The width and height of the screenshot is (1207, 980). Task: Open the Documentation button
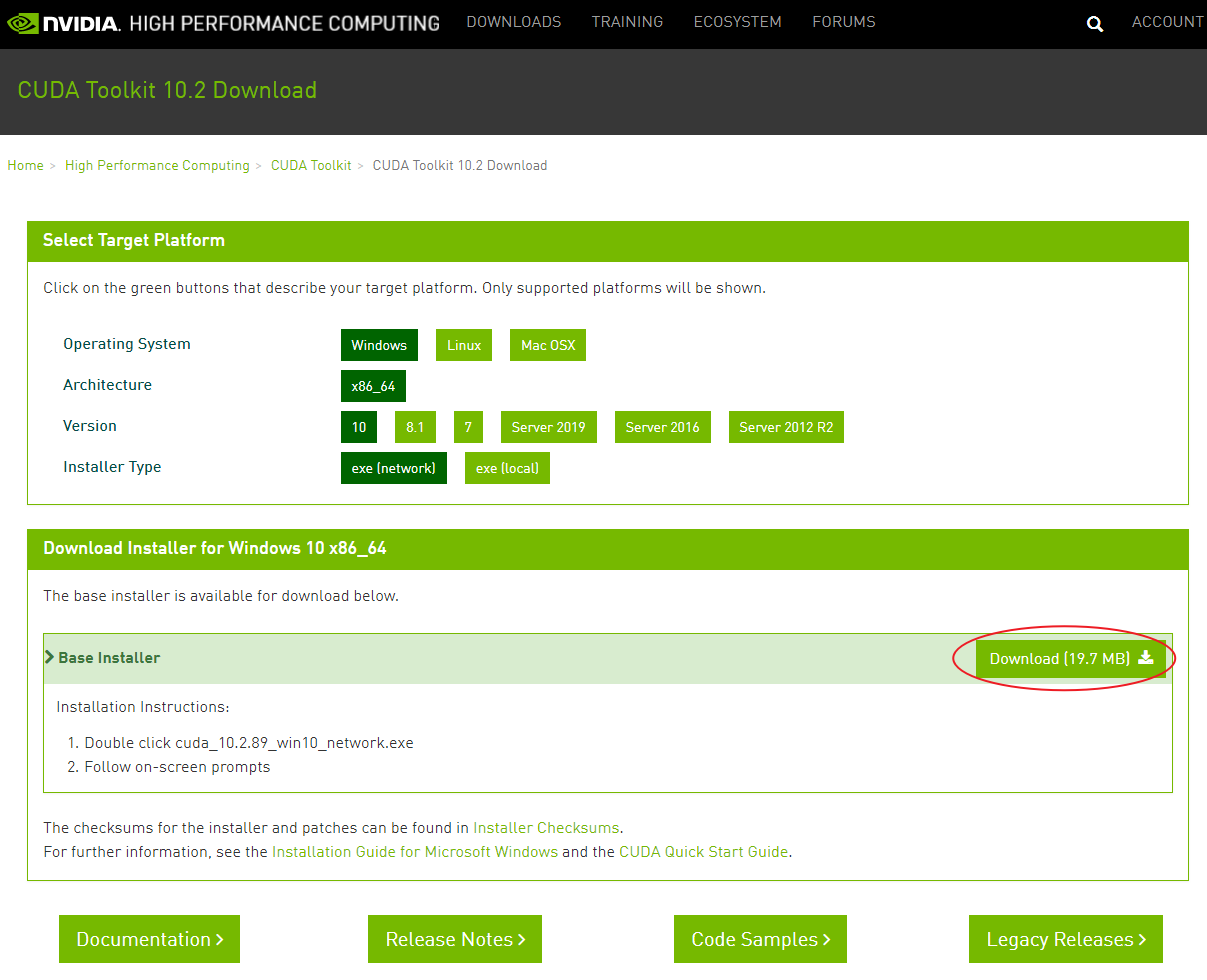pos(149,939)
